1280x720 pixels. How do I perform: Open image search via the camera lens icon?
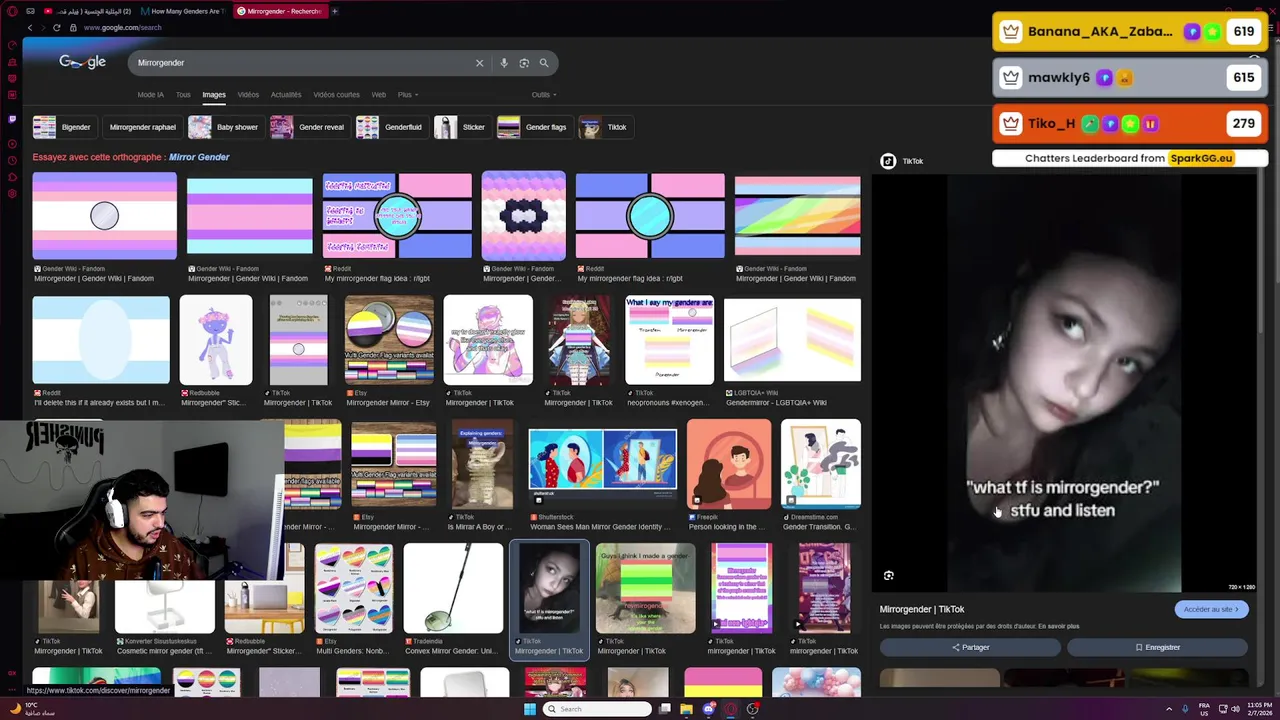point(524,63)
